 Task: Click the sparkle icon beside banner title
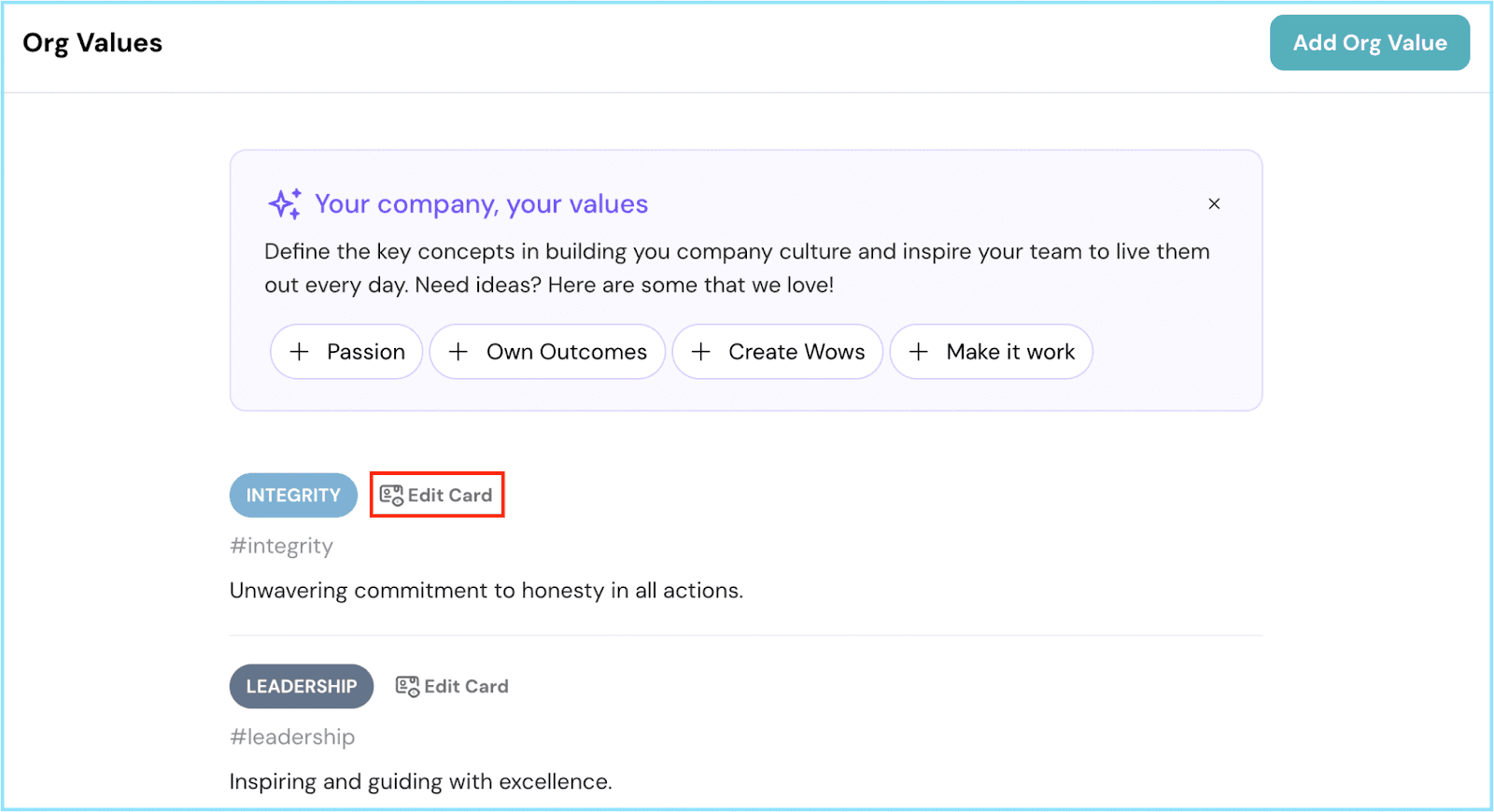(285, 203)
